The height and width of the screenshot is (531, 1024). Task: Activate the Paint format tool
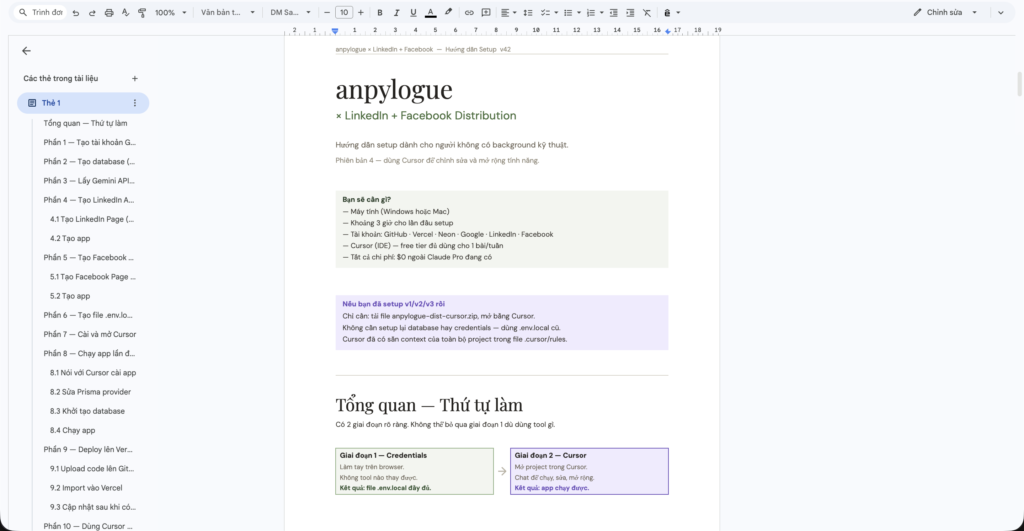coord(141,13)
